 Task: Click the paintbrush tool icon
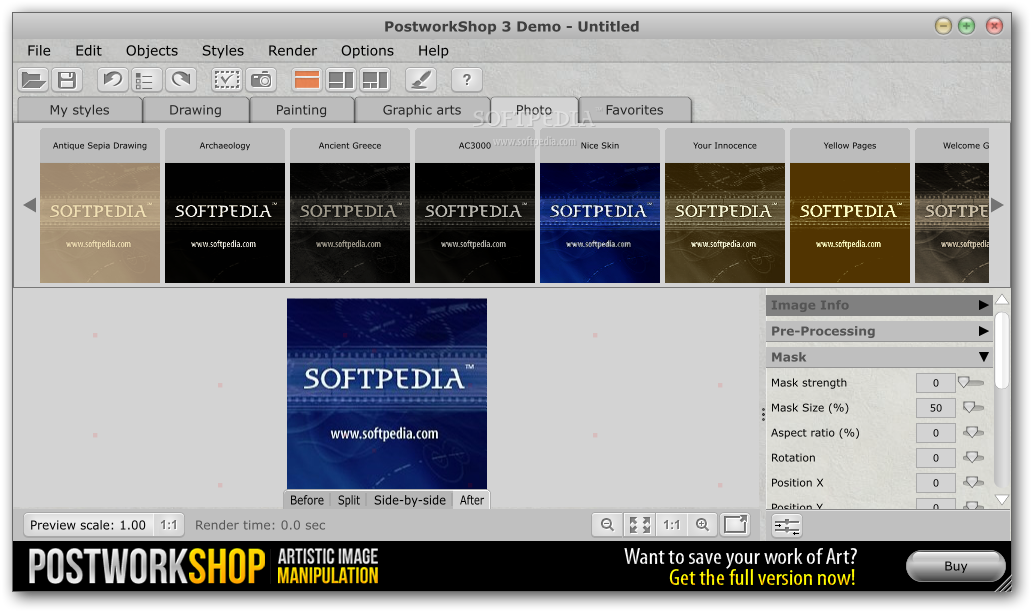pos(421,80)
